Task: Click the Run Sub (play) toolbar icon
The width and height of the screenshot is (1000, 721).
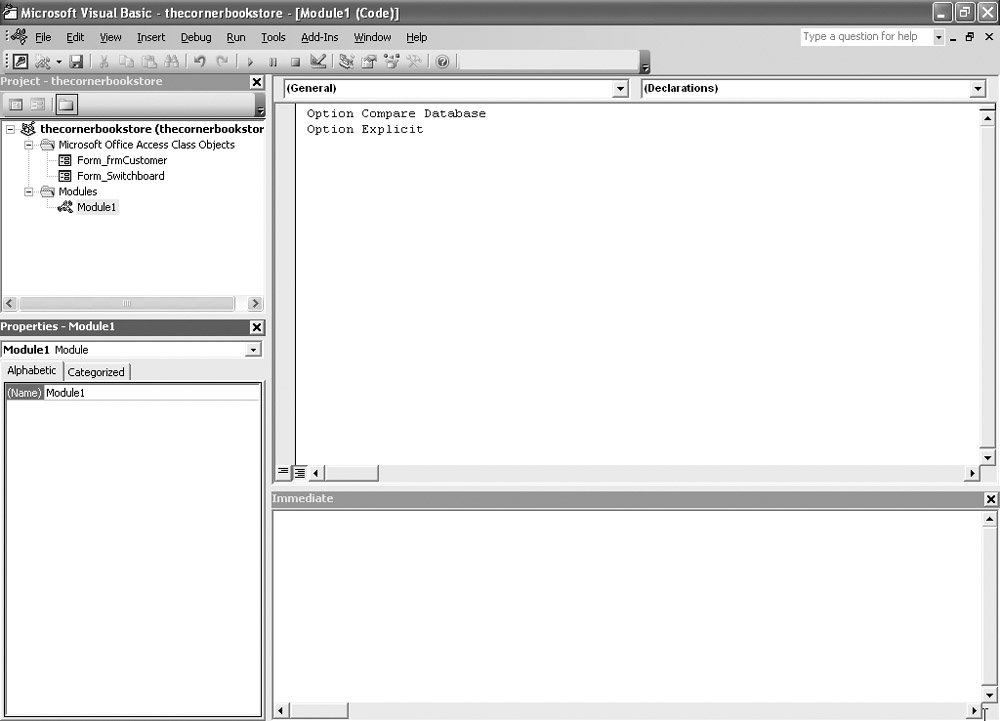Action: tap(250, 62)
